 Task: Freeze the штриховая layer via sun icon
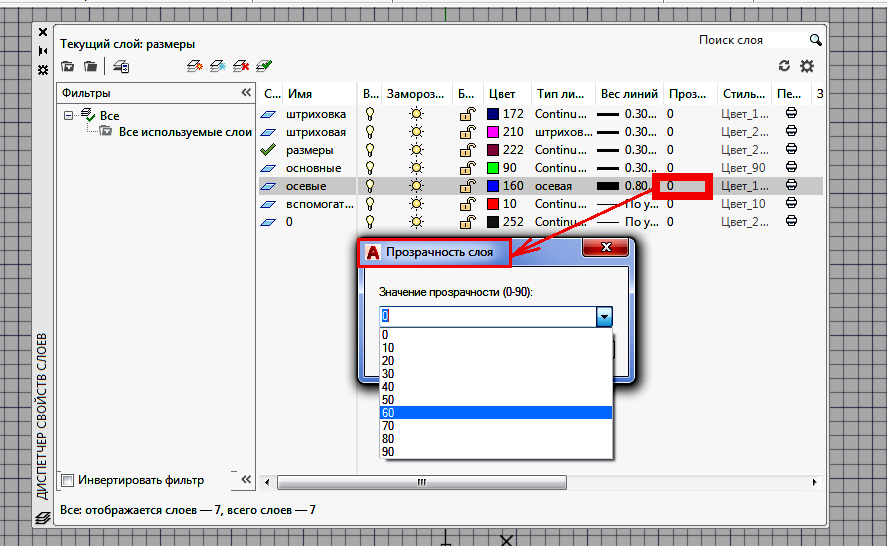tap(416, 132)
